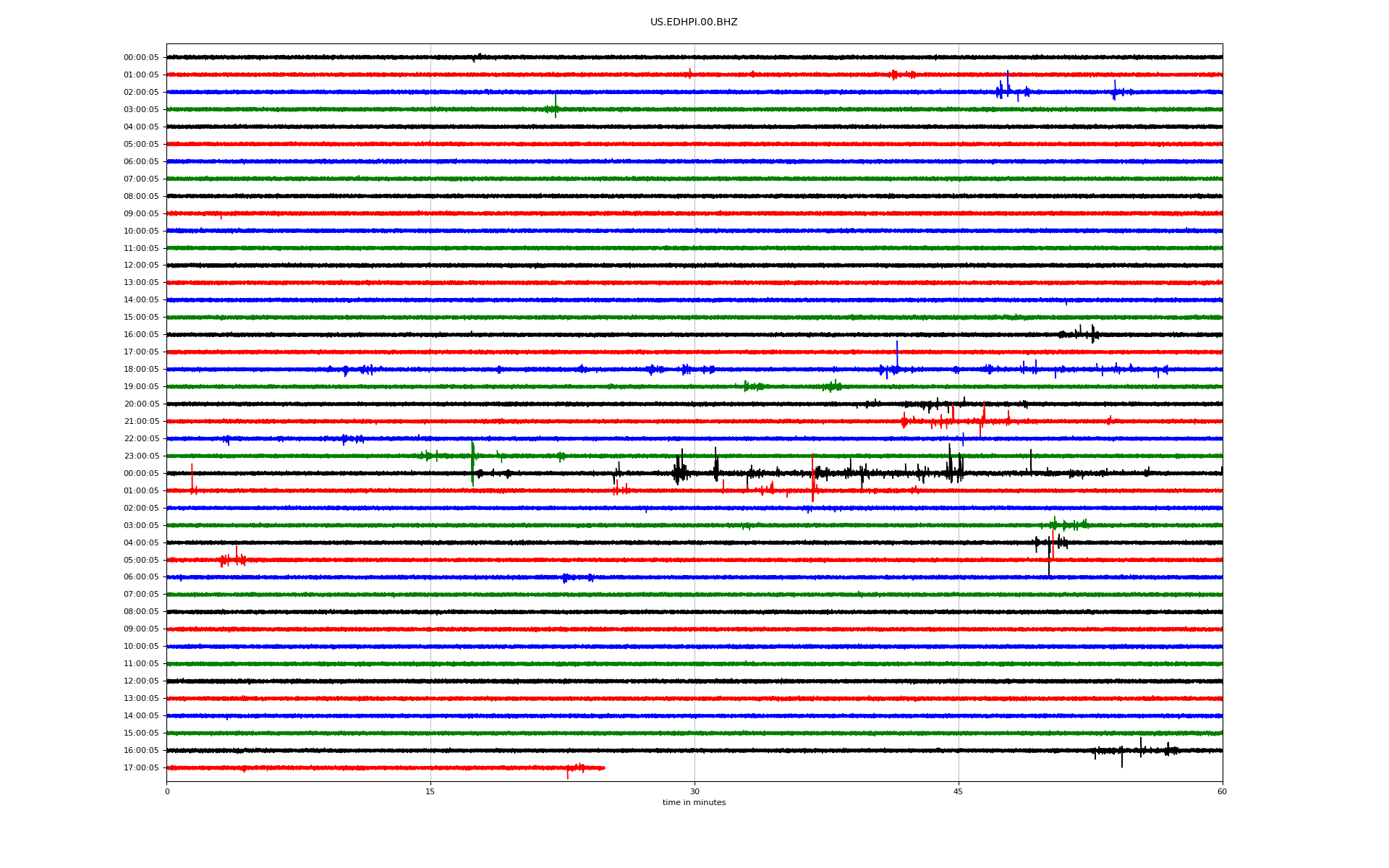Viewport: 1389px width, 868px height.
Task: Click the first 12:00:05 black trace label
Action: pos(141,265)
